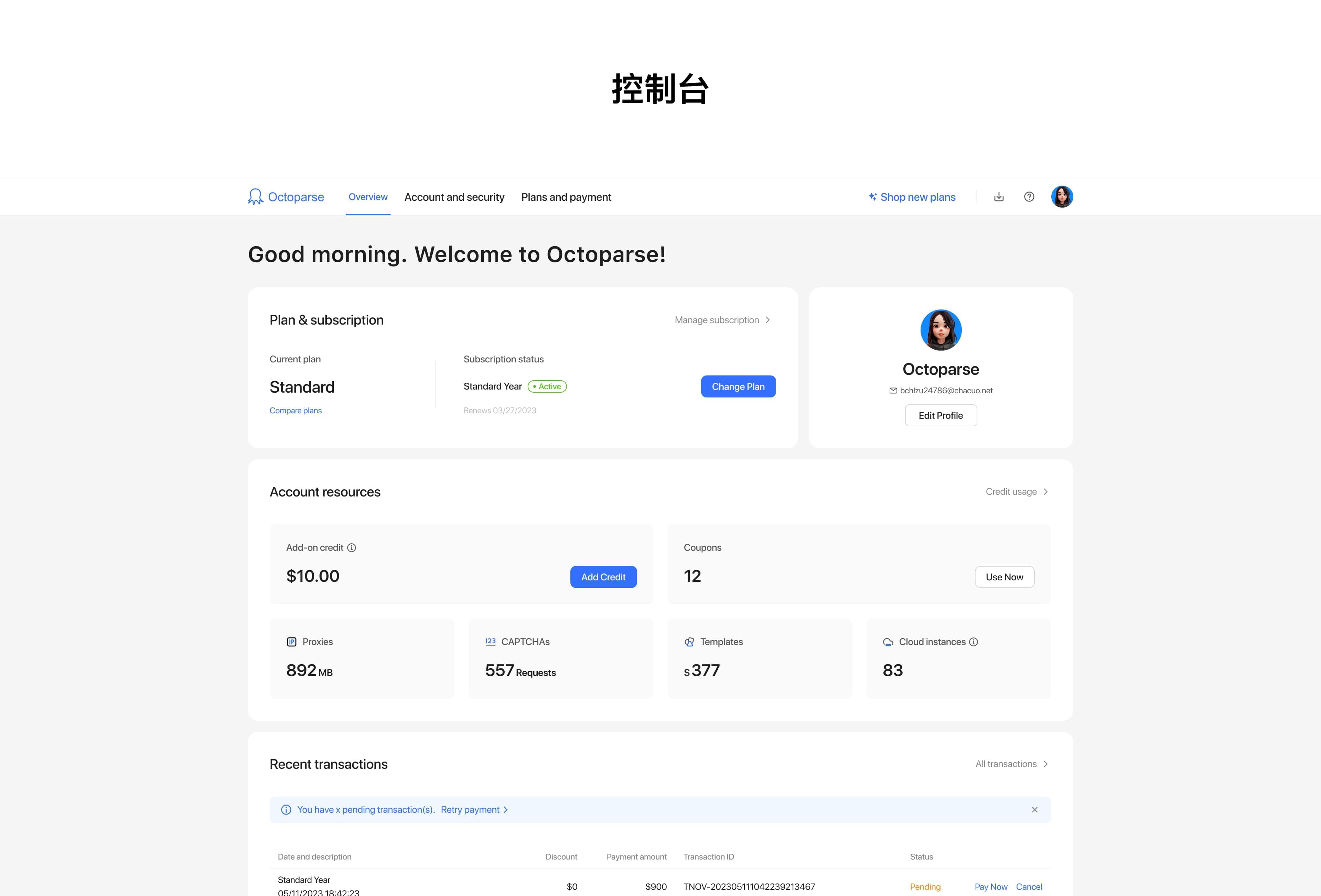Open the Compare plans link

tap(296, 411)
